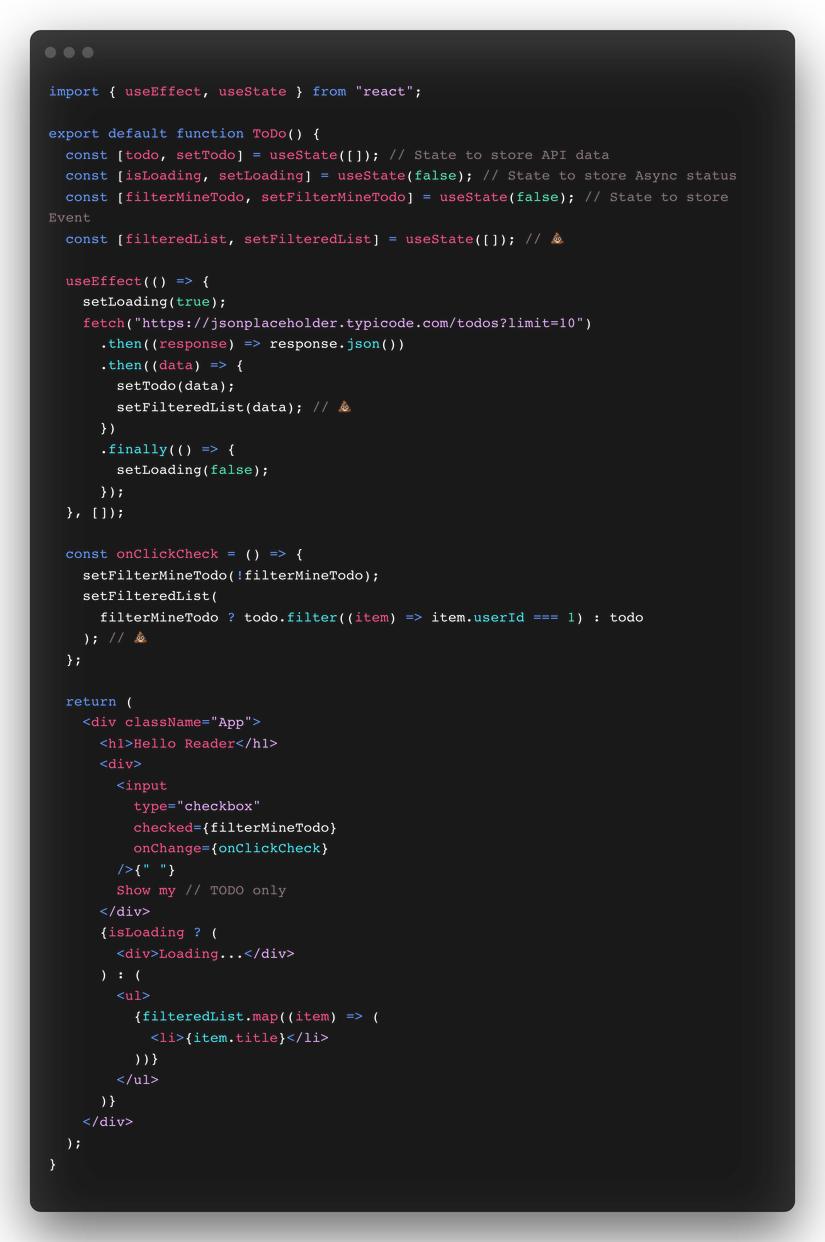Click the "Show my // TODO only" text

point(201,890)
